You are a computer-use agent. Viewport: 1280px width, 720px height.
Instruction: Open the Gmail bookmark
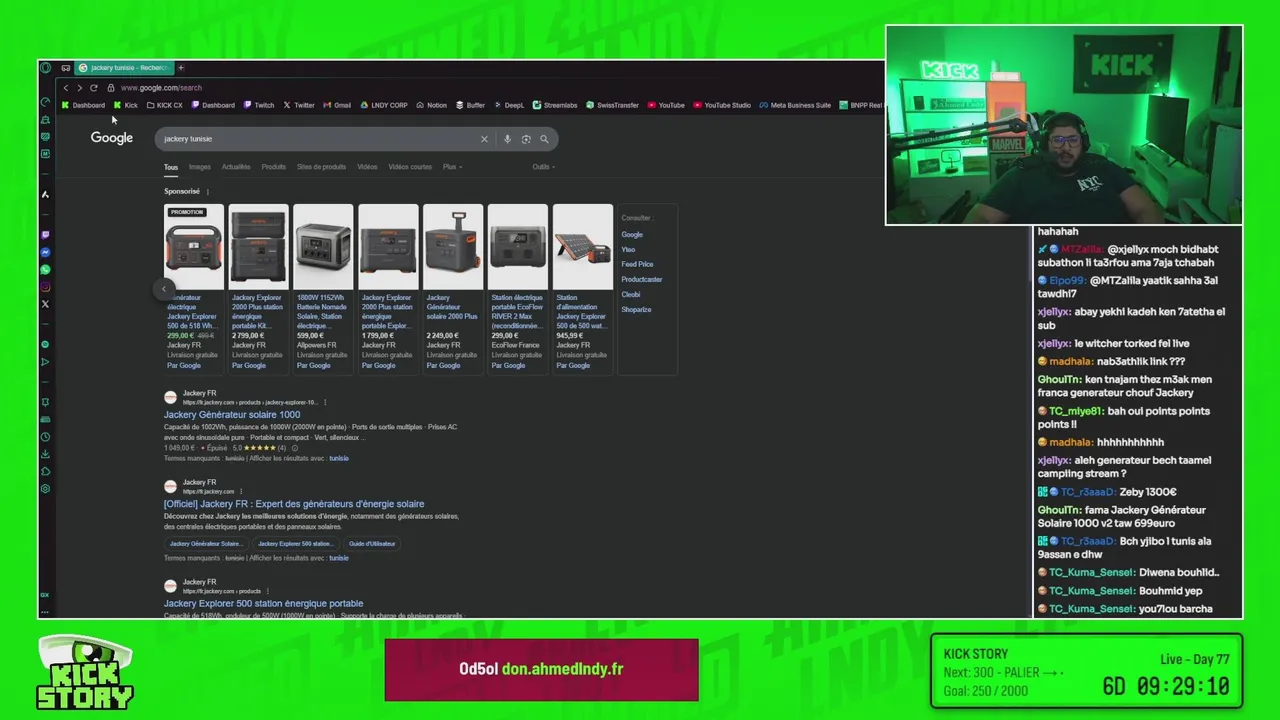337,105
